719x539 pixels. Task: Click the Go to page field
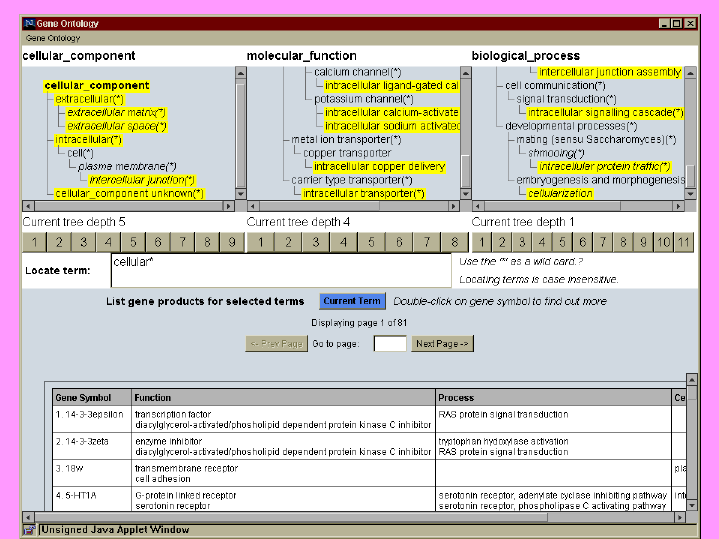point(390,344)
